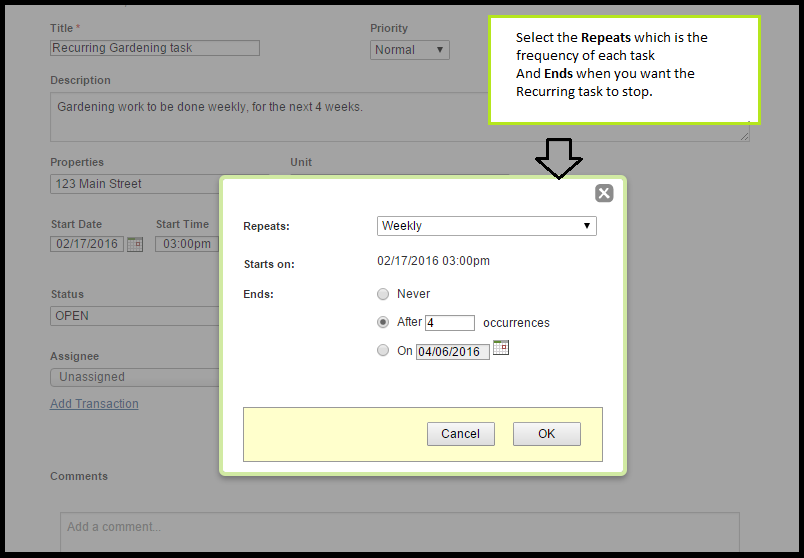Screen dimensions: 804x558
Task: Click the Starts on value 02/17/2016 03:00pm
Action: click(433, 261)
